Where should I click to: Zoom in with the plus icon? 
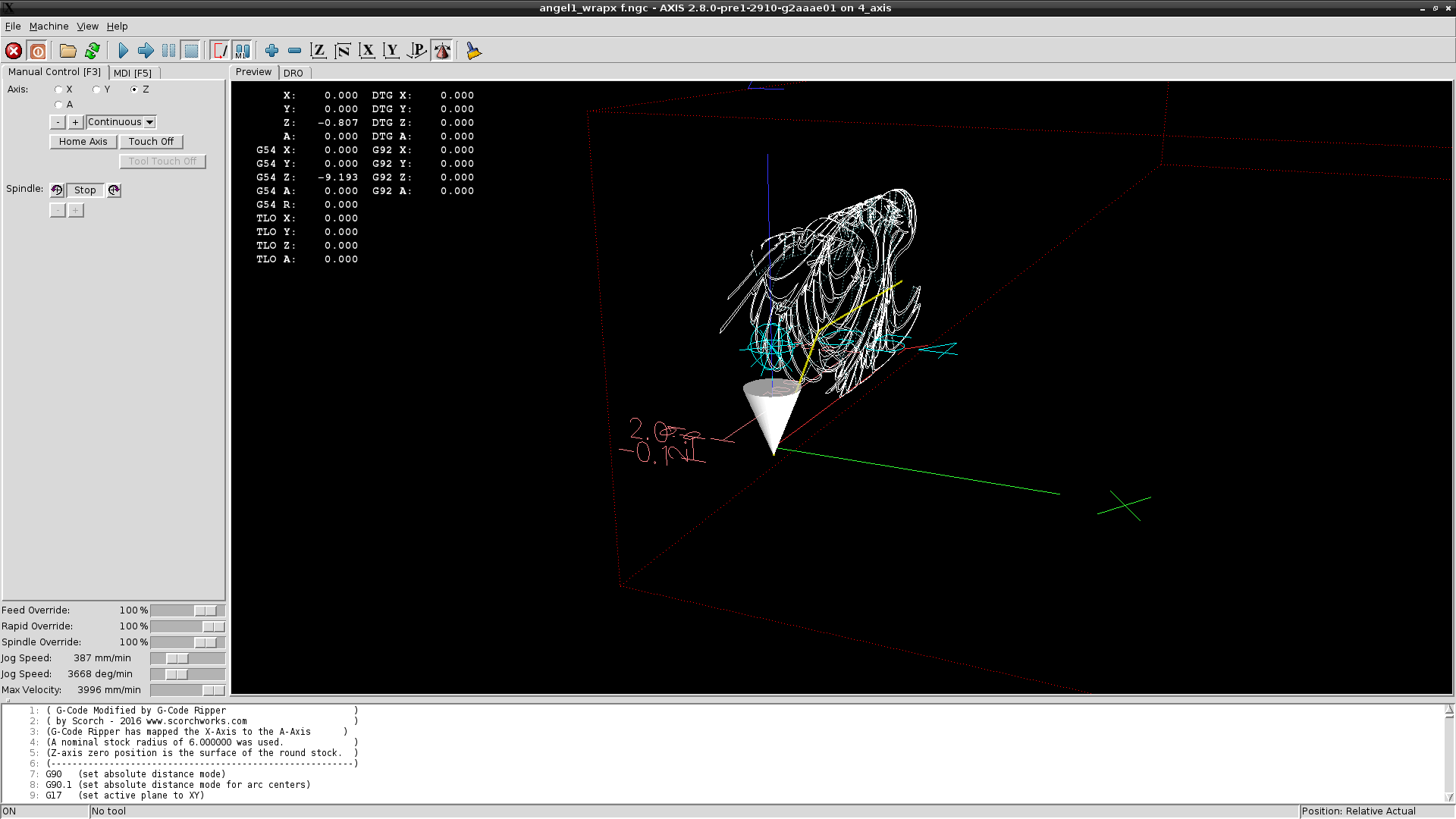(271, 51)
